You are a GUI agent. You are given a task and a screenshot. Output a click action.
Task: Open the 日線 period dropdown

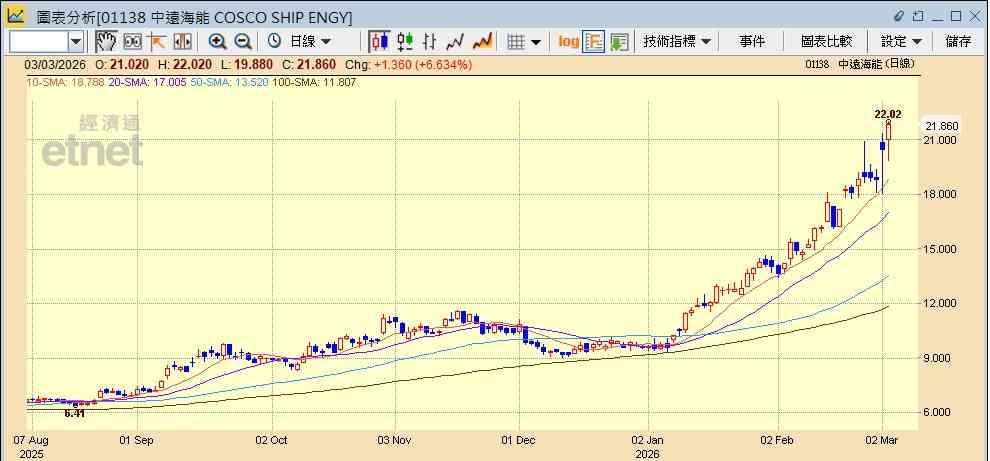click(309, 42)
